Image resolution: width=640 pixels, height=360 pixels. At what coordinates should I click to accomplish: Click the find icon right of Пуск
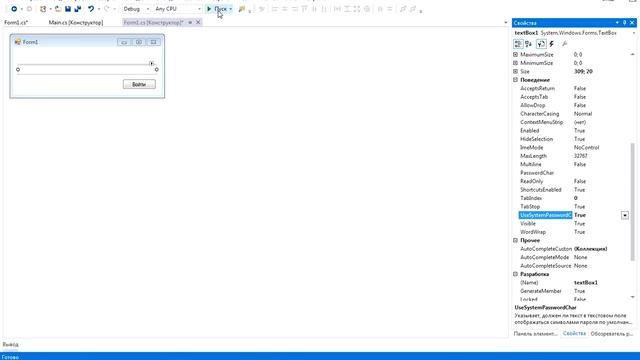[242, 9]
